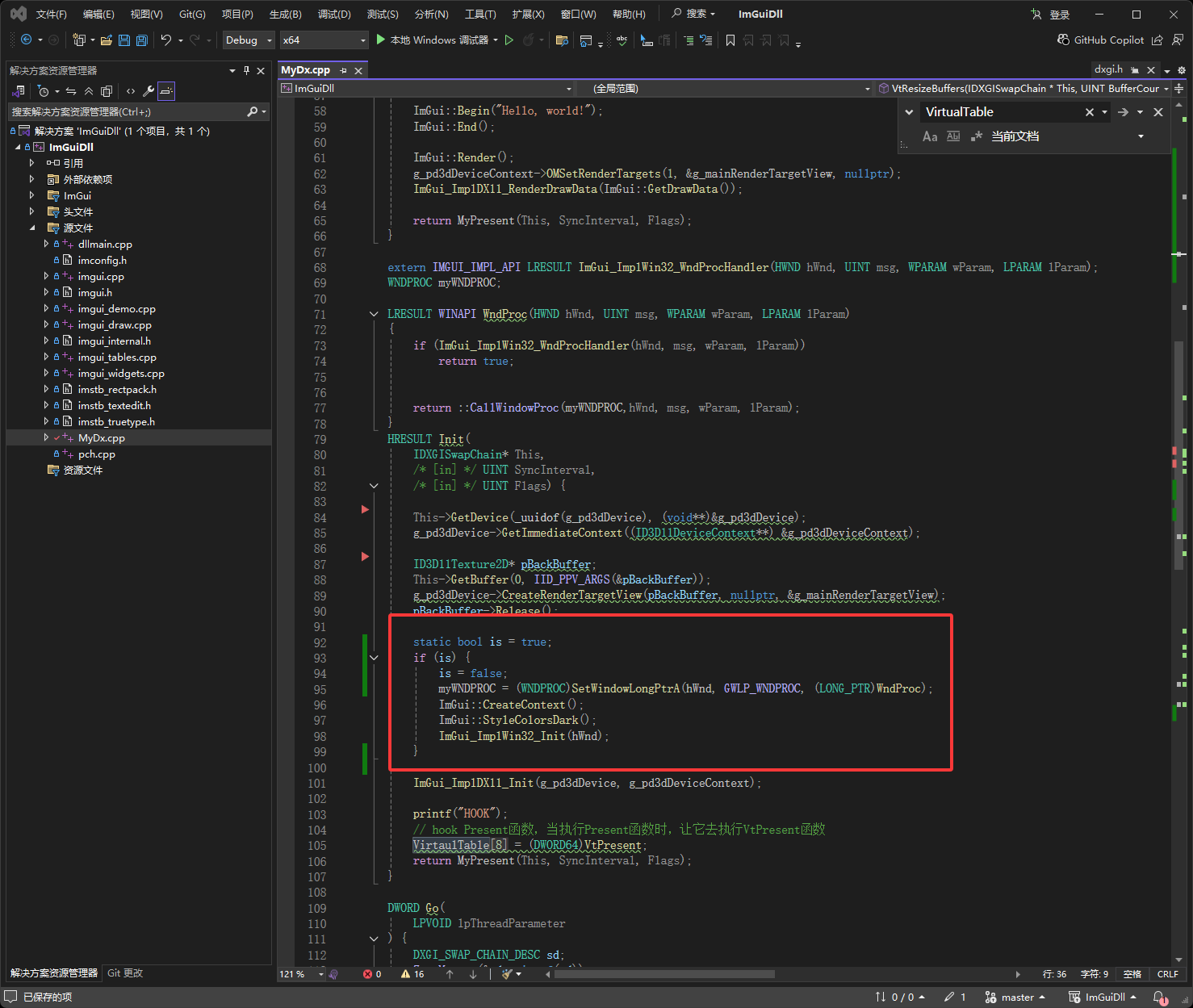Save all files with Save All icon
Image resolution: width=1193 pixels, height=1008 pixels.
pyautogui.click(x=141, y=40)
